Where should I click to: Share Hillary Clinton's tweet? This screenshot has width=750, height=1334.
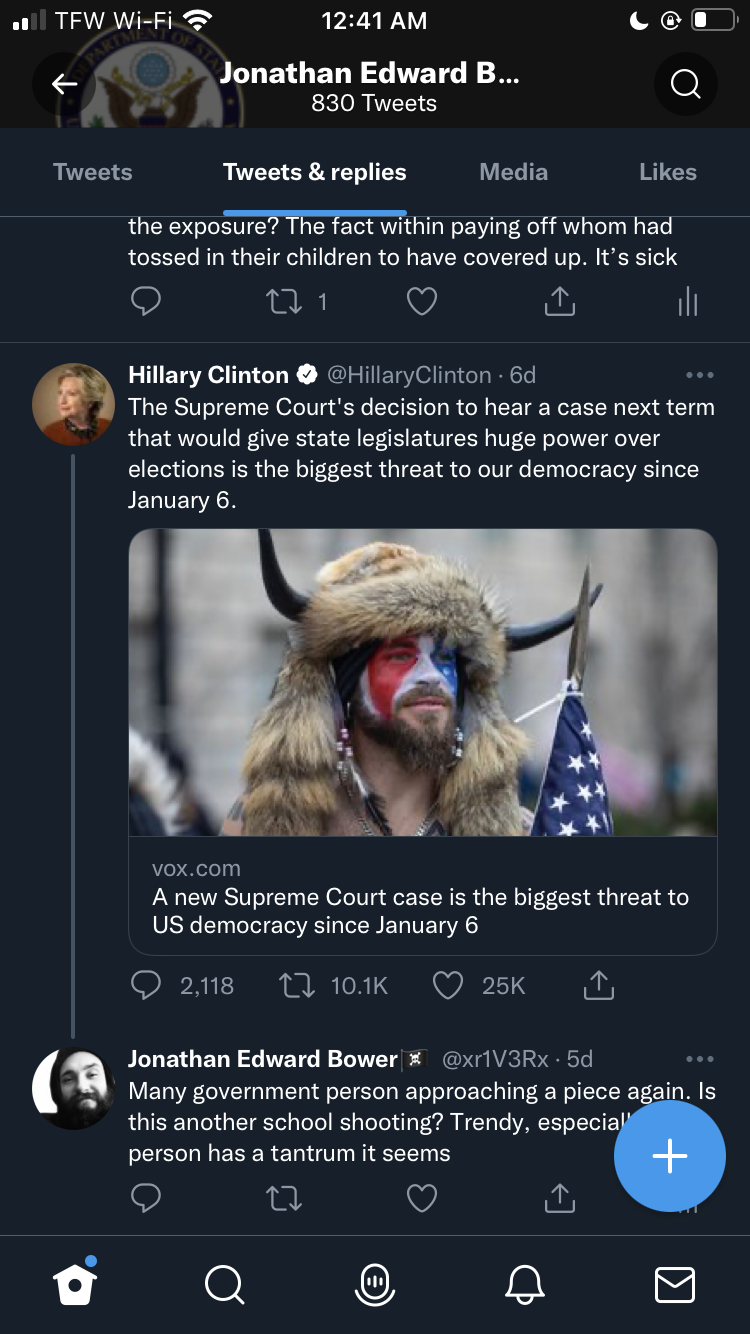[x=598, y=986]
